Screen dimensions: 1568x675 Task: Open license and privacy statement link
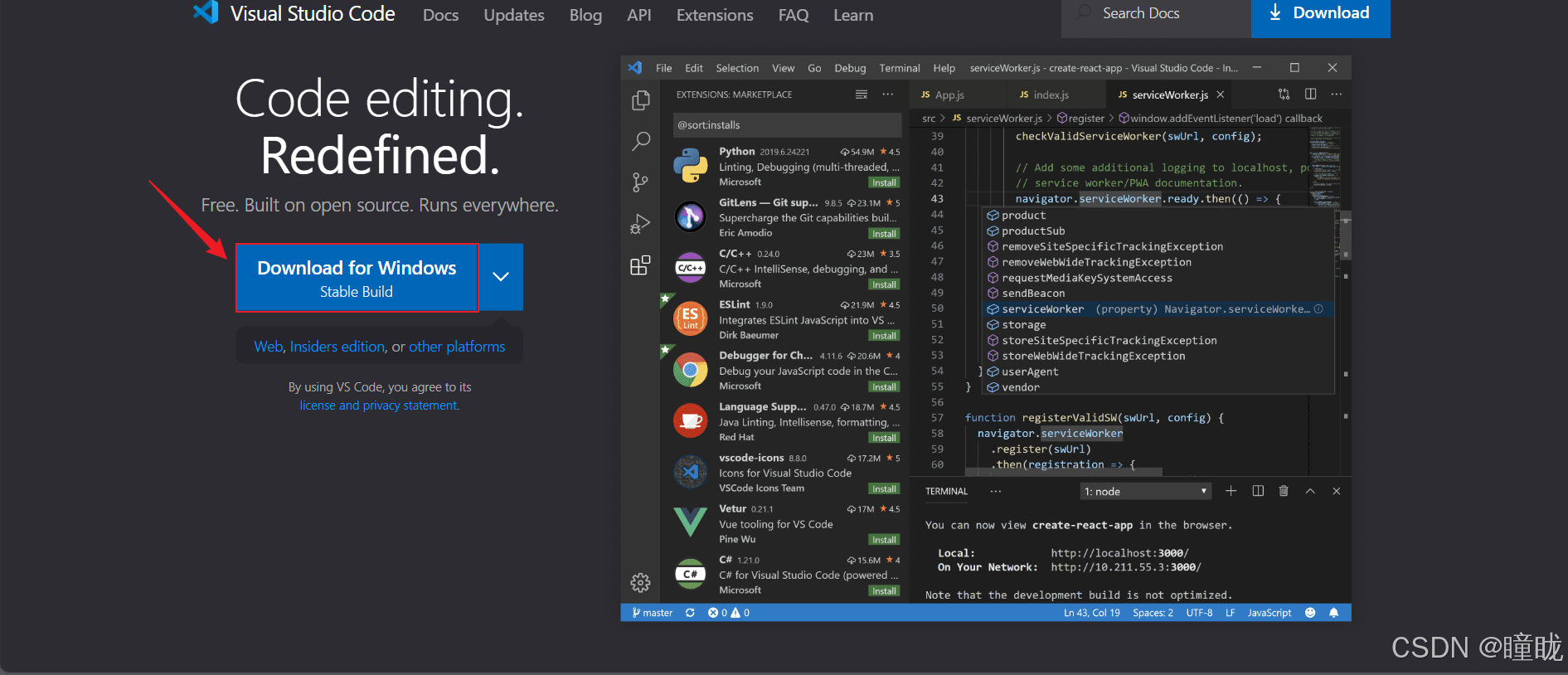(380, 405)
